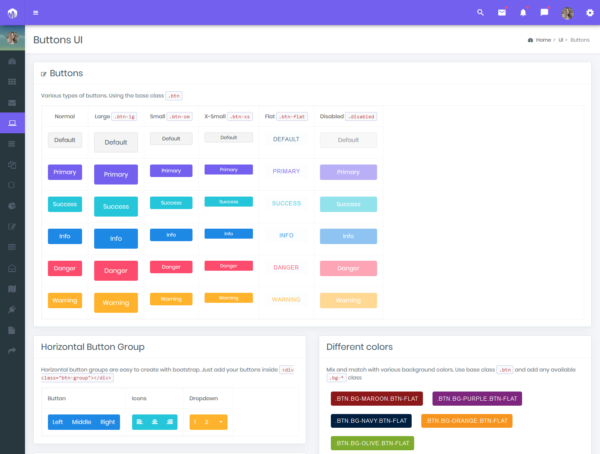This screenshot has height=454, width=600.
Task: Select the highlighted laptop UI icon in the sidebar
Action: coord(12,123)
